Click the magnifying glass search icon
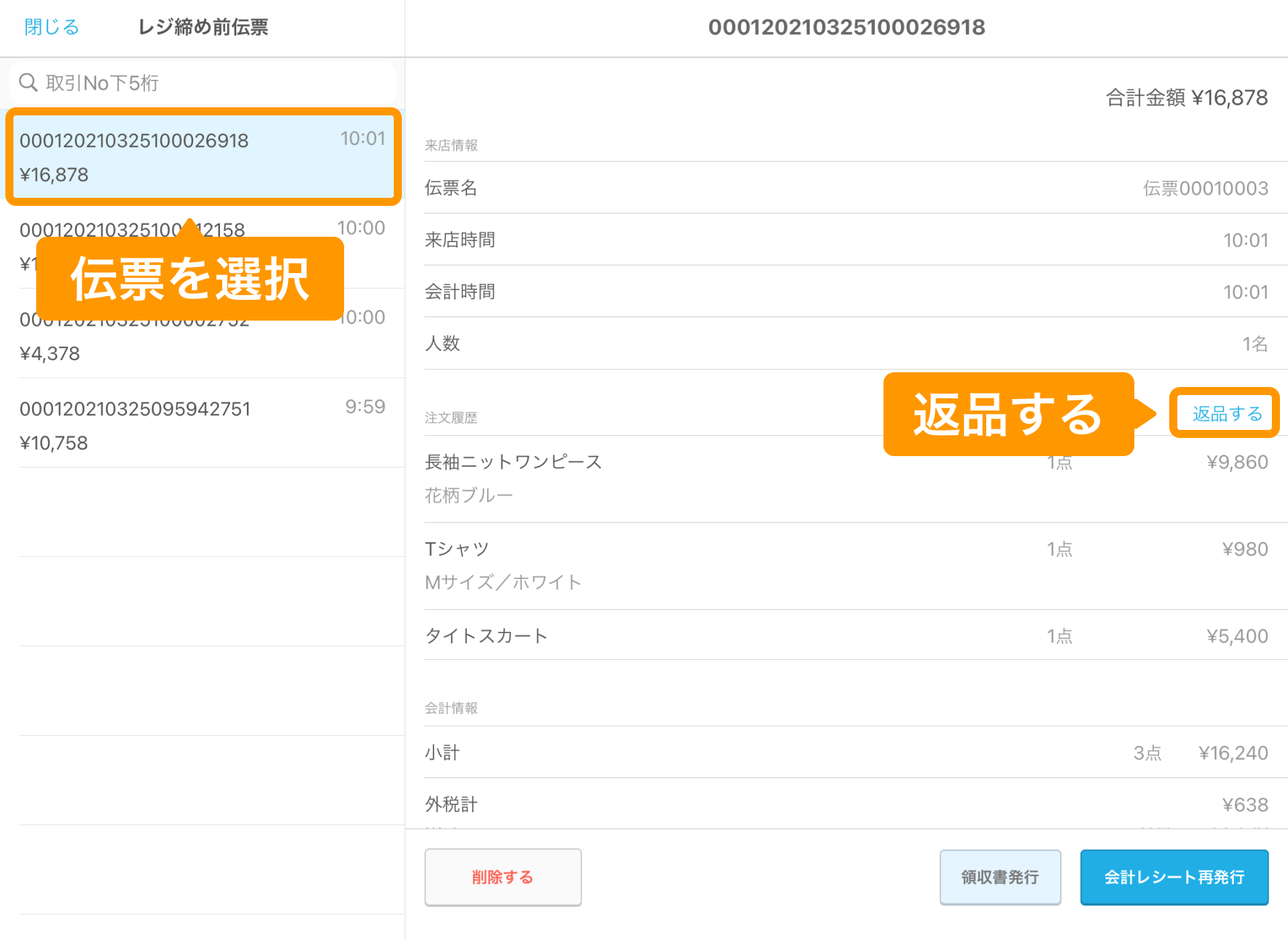Image resolution: width=1288 pixels, height=939 pixels. pos(28,82)
